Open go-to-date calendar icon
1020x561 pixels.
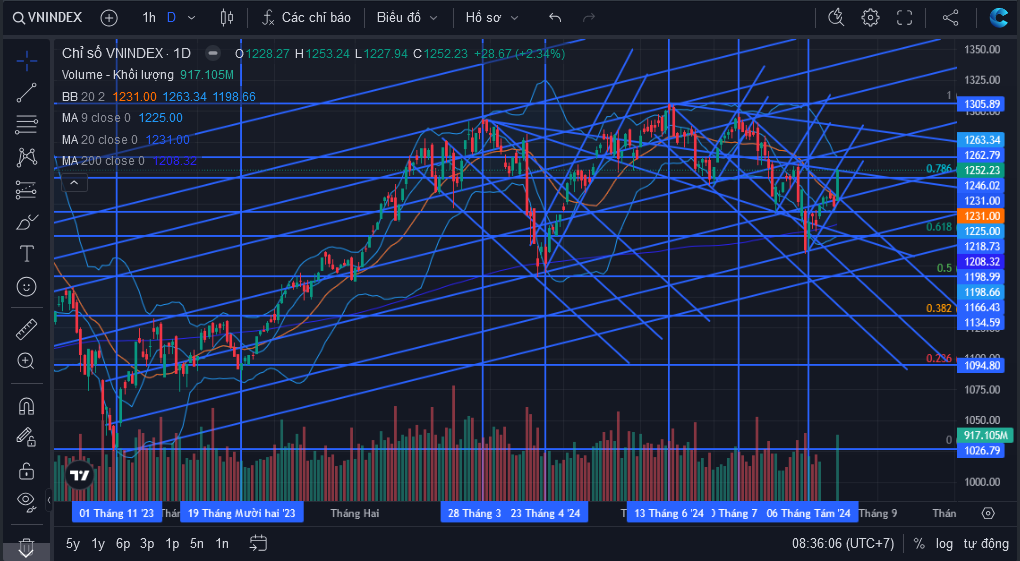258,543
